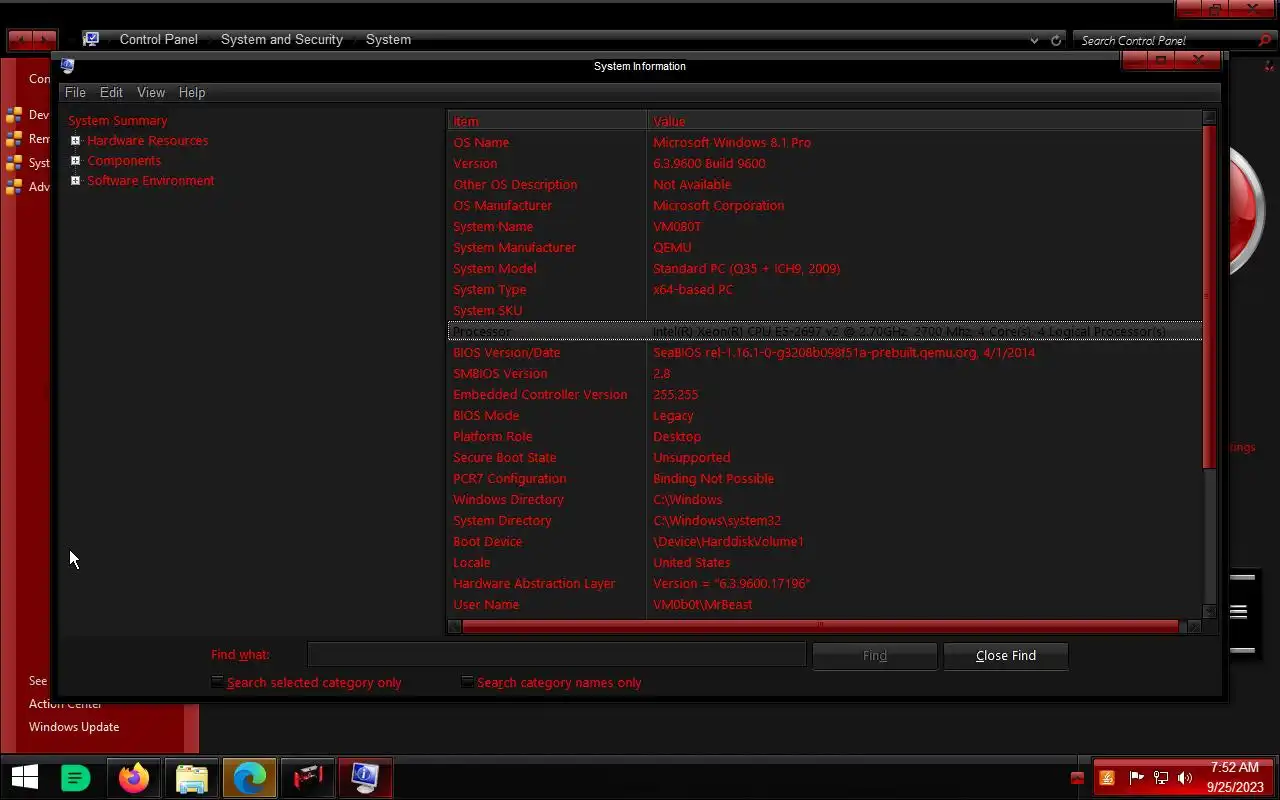Select the 'User Name' row

tap(824, 604)
